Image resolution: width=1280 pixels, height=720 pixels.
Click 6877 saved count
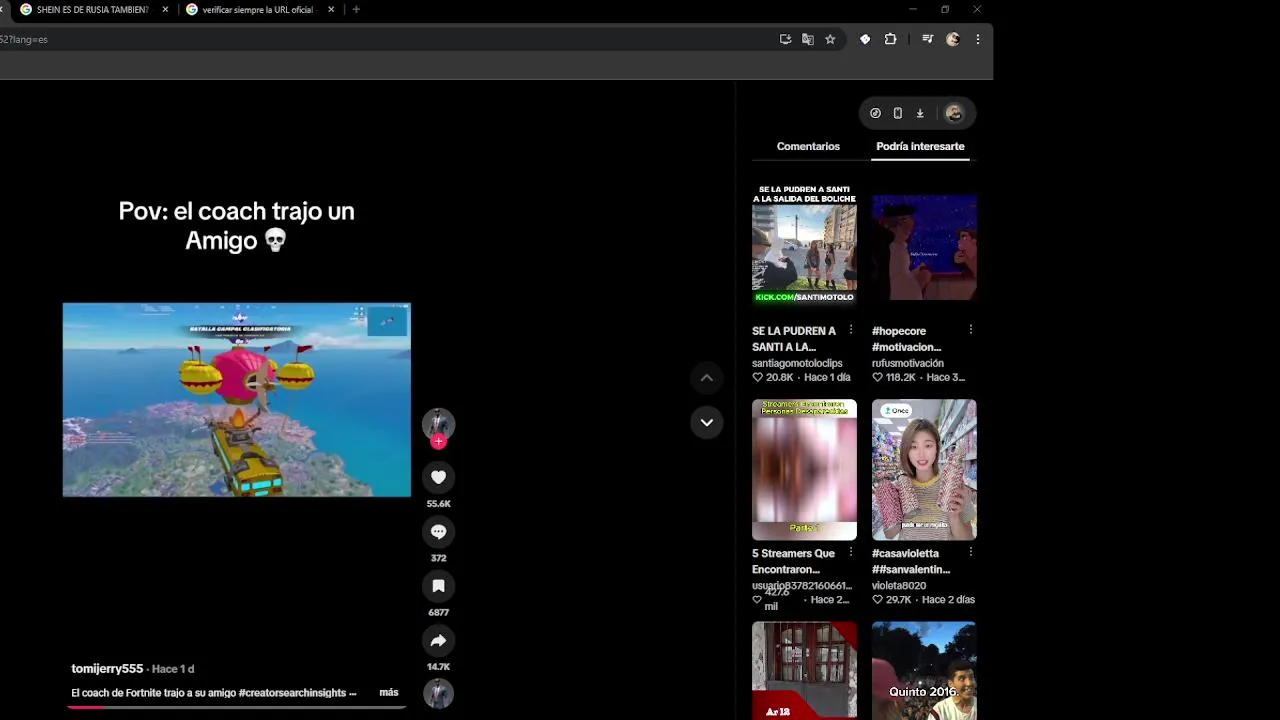438,612
